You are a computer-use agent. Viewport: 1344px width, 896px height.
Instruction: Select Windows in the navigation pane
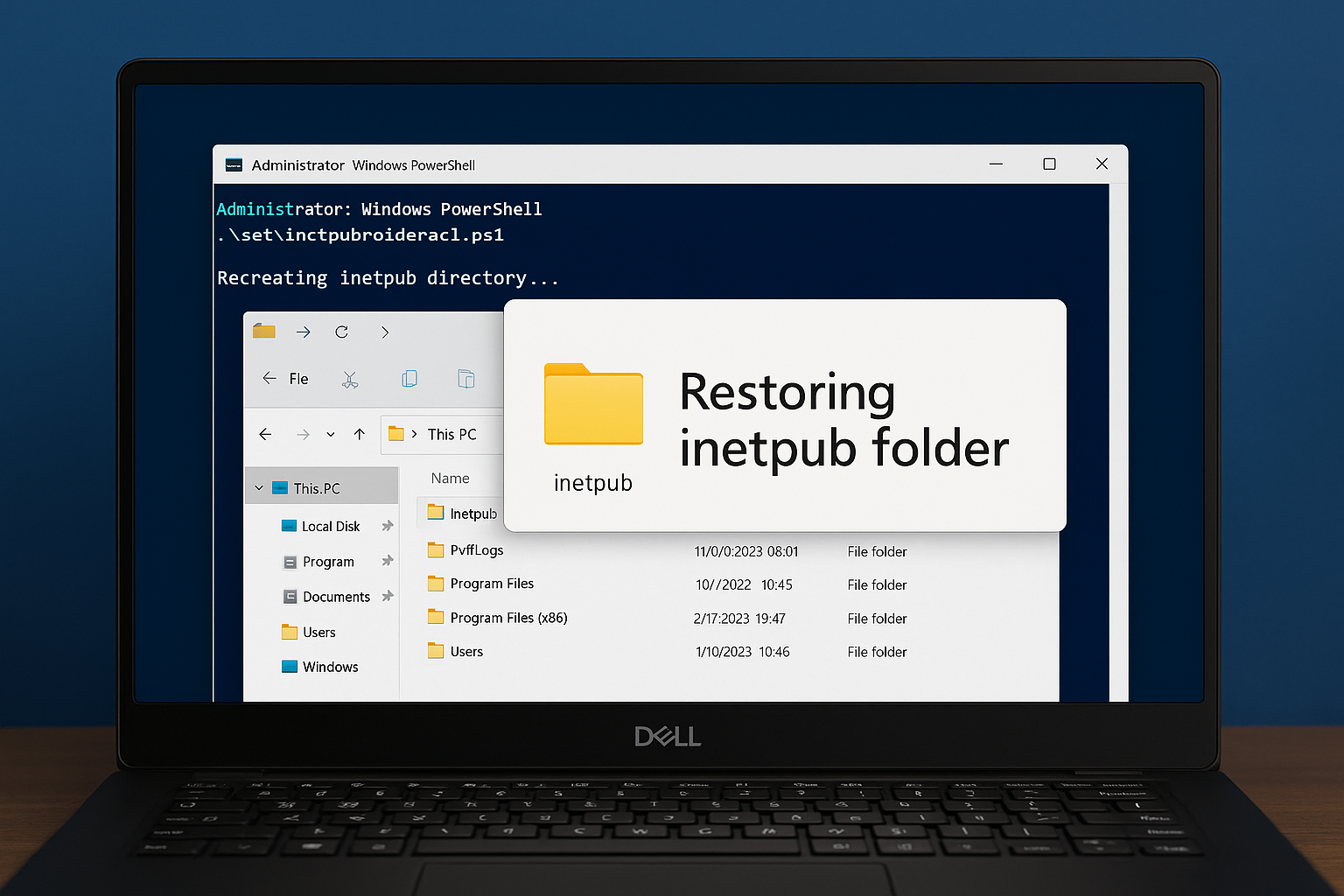(x=330, y=667)
